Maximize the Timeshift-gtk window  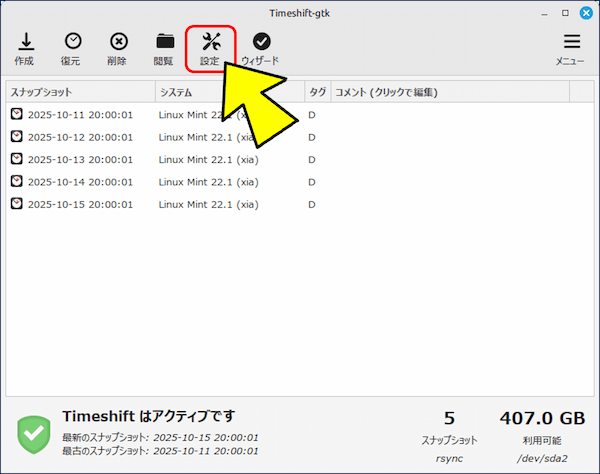(565, 13)
